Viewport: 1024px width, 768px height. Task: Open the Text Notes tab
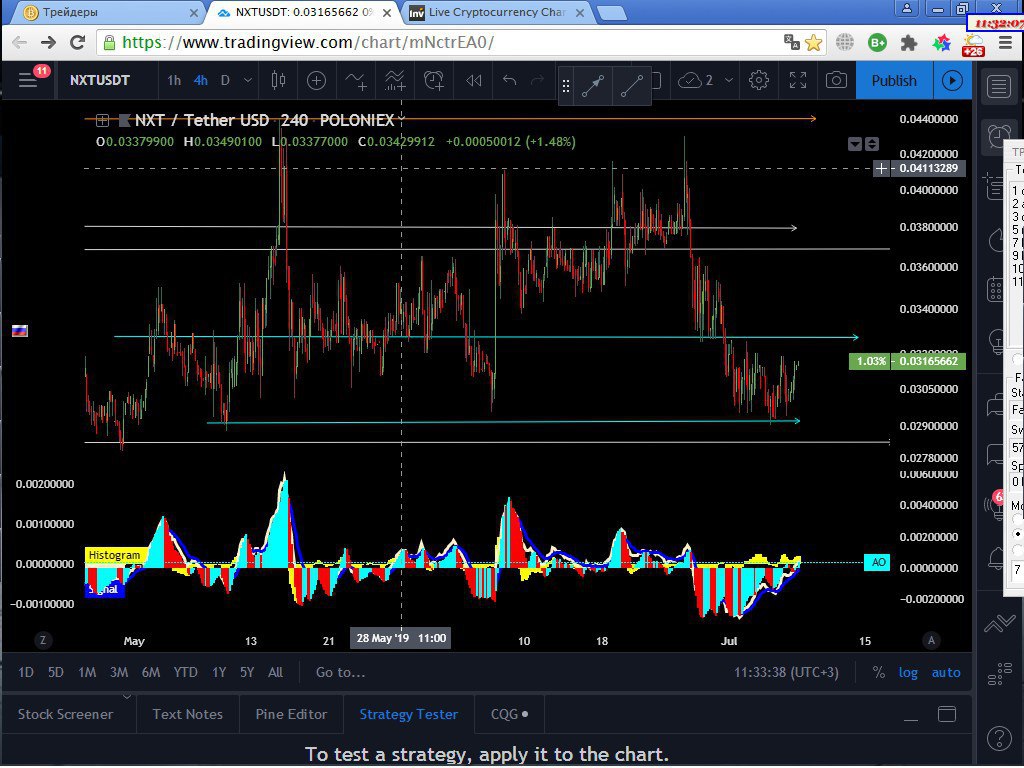point(187,714)
